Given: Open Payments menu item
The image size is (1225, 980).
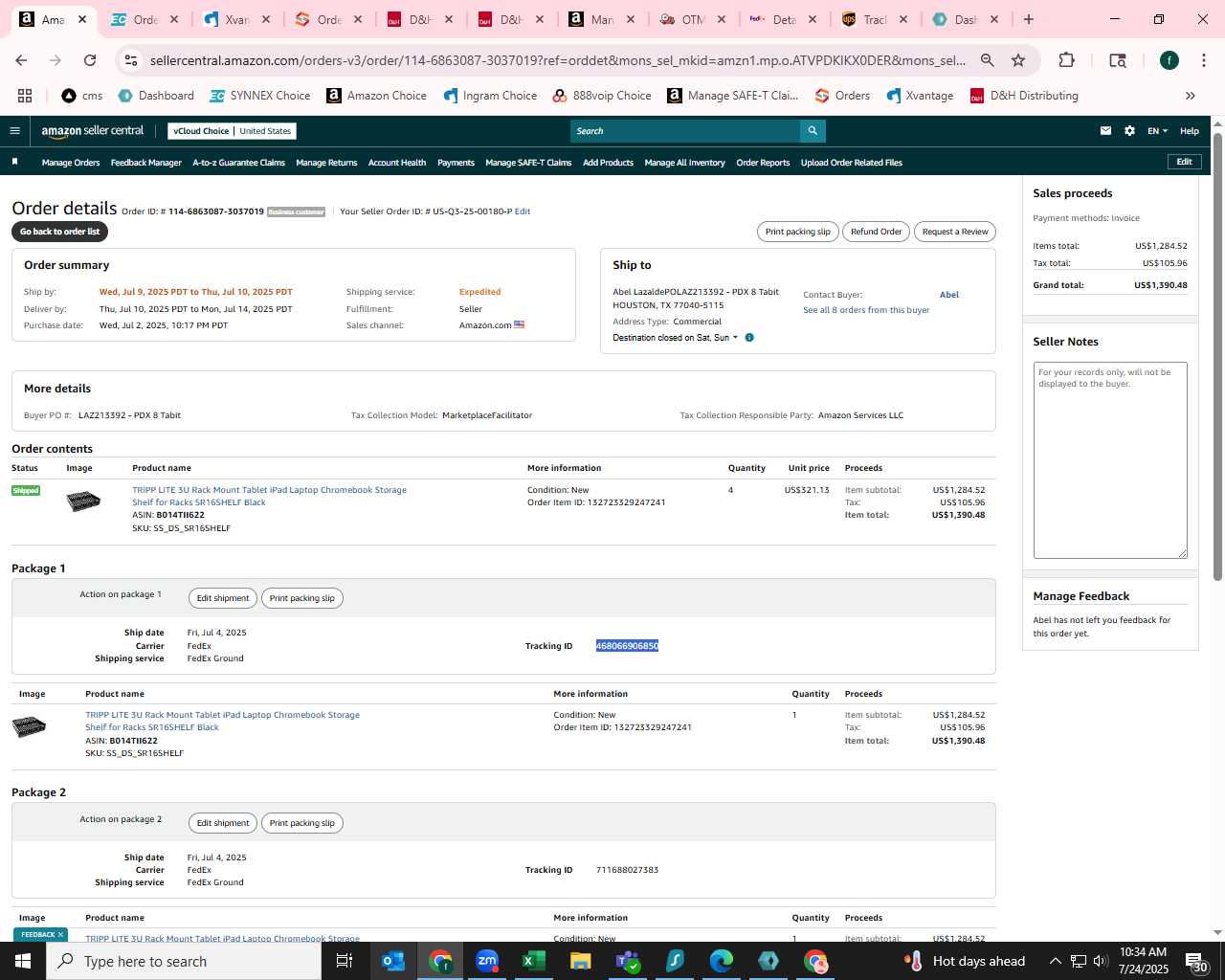Looking at the screenshot, I should (x=456, y=163).
